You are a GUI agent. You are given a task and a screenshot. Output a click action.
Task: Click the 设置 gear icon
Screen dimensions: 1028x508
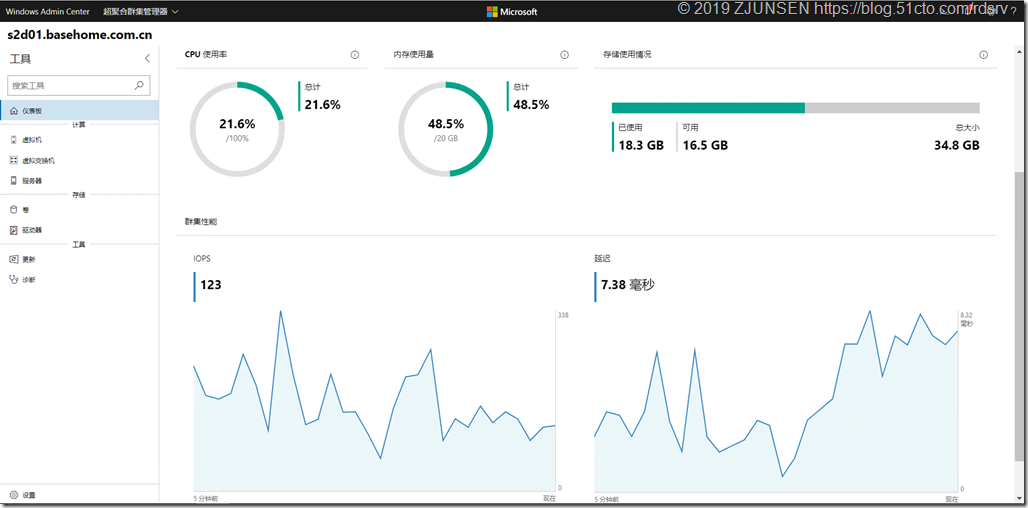[14, 495]
